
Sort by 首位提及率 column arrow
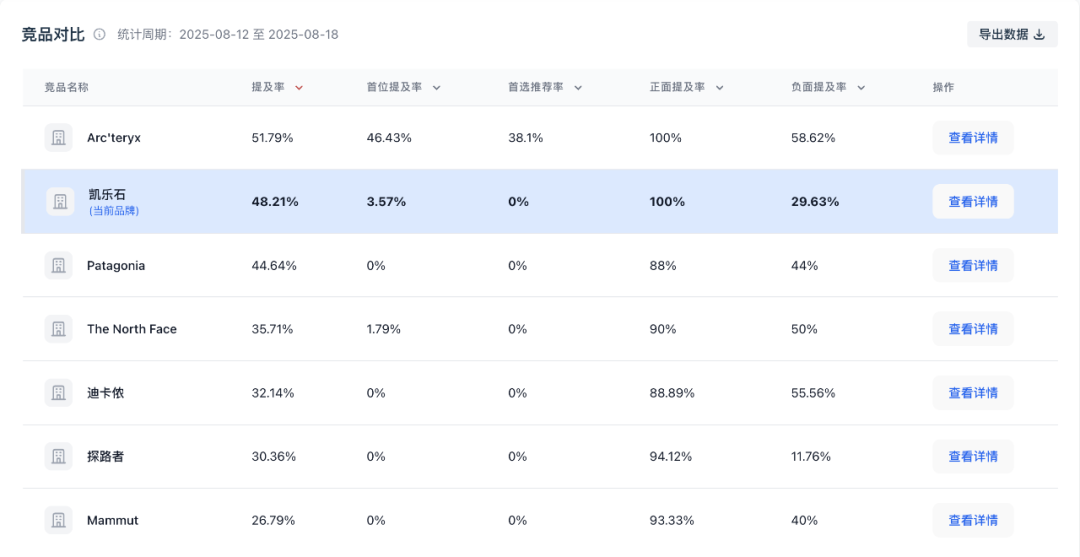coord(436,87)
